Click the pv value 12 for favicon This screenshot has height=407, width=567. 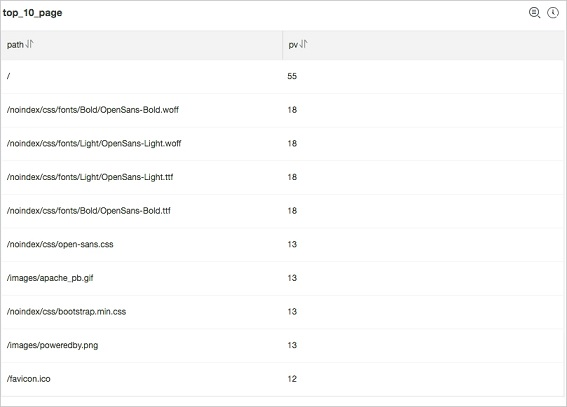[x=292, y=379]
